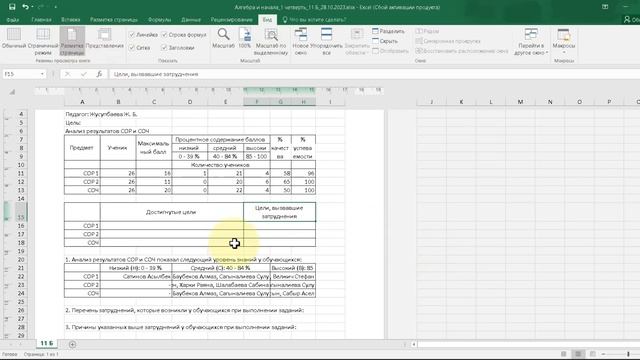Click the 'Что вы хотите сделать?' search box
Screen dimensions: 640x360
click(314, 20)
